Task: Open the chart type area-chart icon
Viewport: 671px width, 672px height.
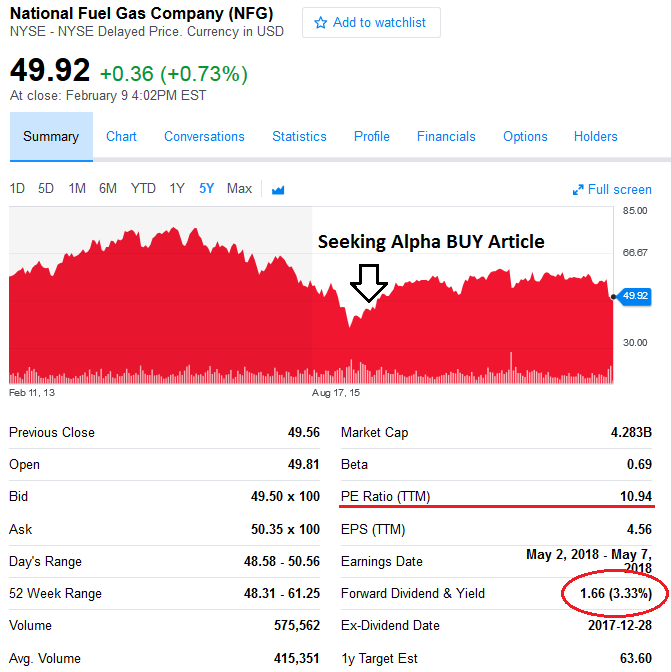Action: [278, 189]
